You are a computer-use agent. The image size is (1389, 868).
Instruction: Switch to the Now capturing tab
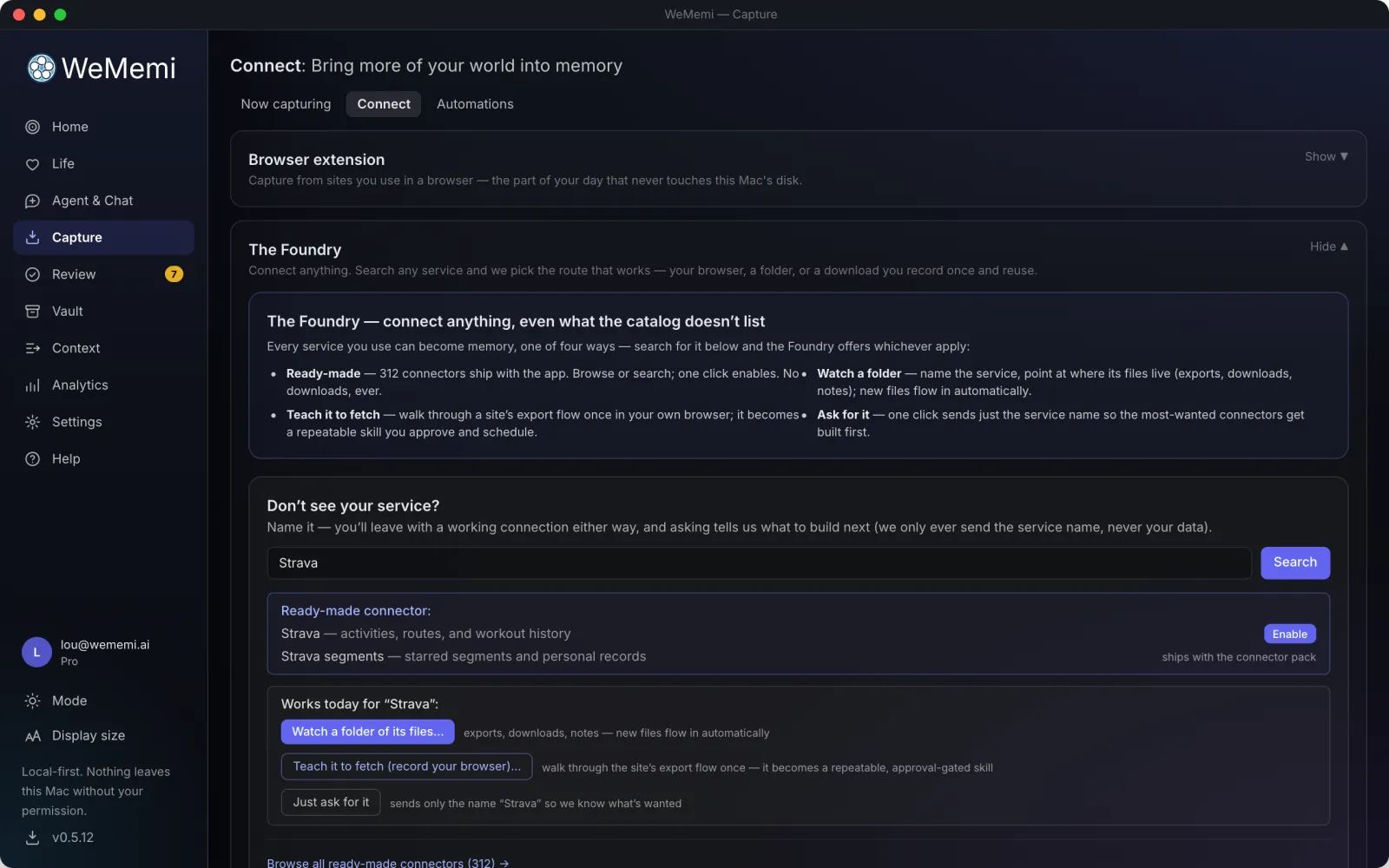286,104
